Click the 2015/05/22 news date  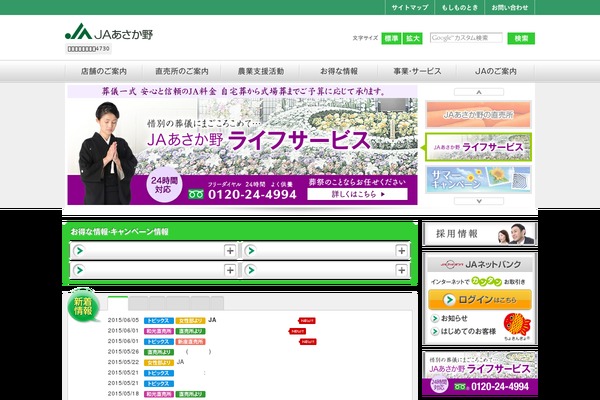123,362
